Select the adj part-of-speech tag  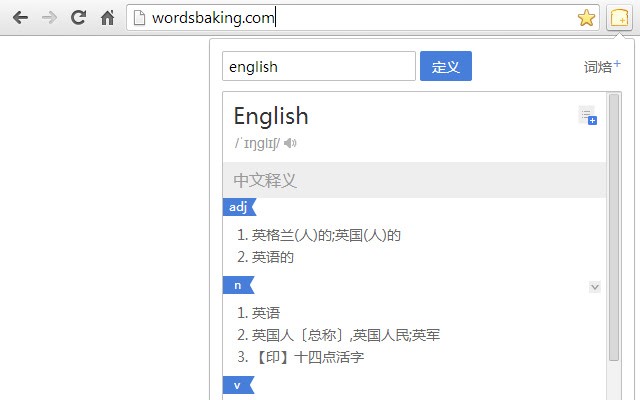tap(238, 207)
